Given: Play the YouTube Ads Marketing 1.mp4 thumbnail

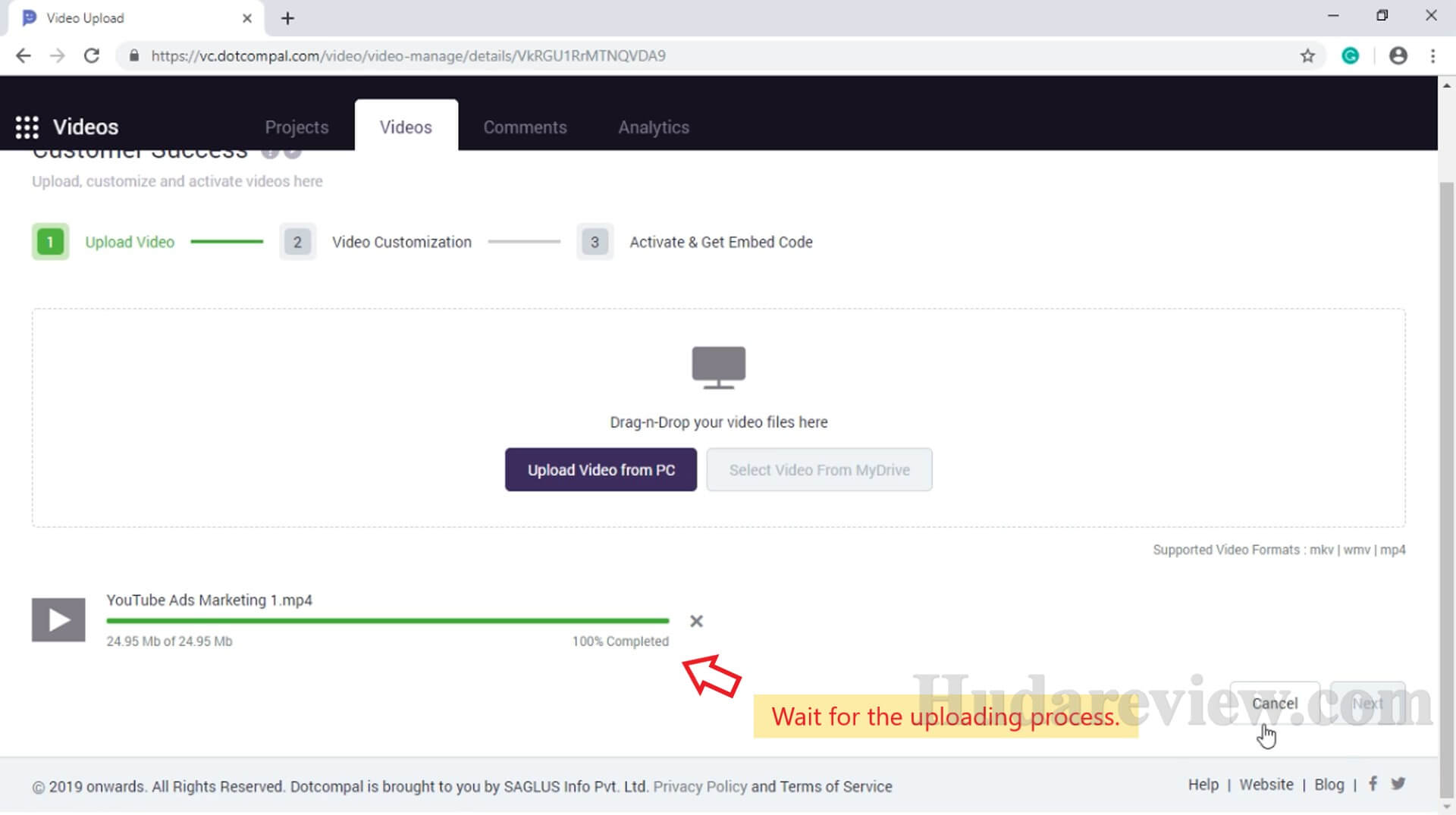Looking at the screenshot, I should 58,620.
